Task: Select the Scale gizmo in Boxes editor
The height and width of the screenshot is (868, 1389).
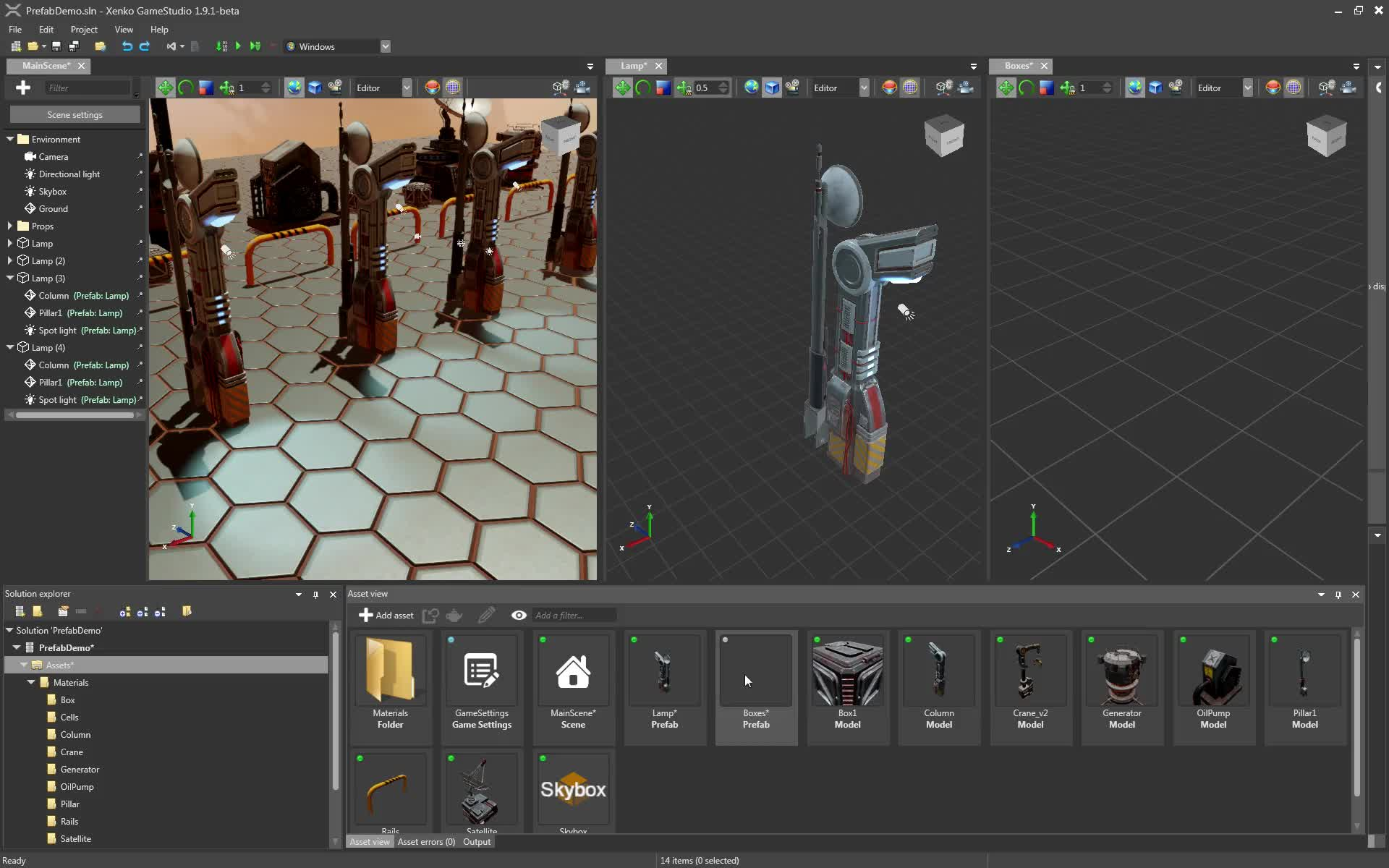Action: [1046, 88]
